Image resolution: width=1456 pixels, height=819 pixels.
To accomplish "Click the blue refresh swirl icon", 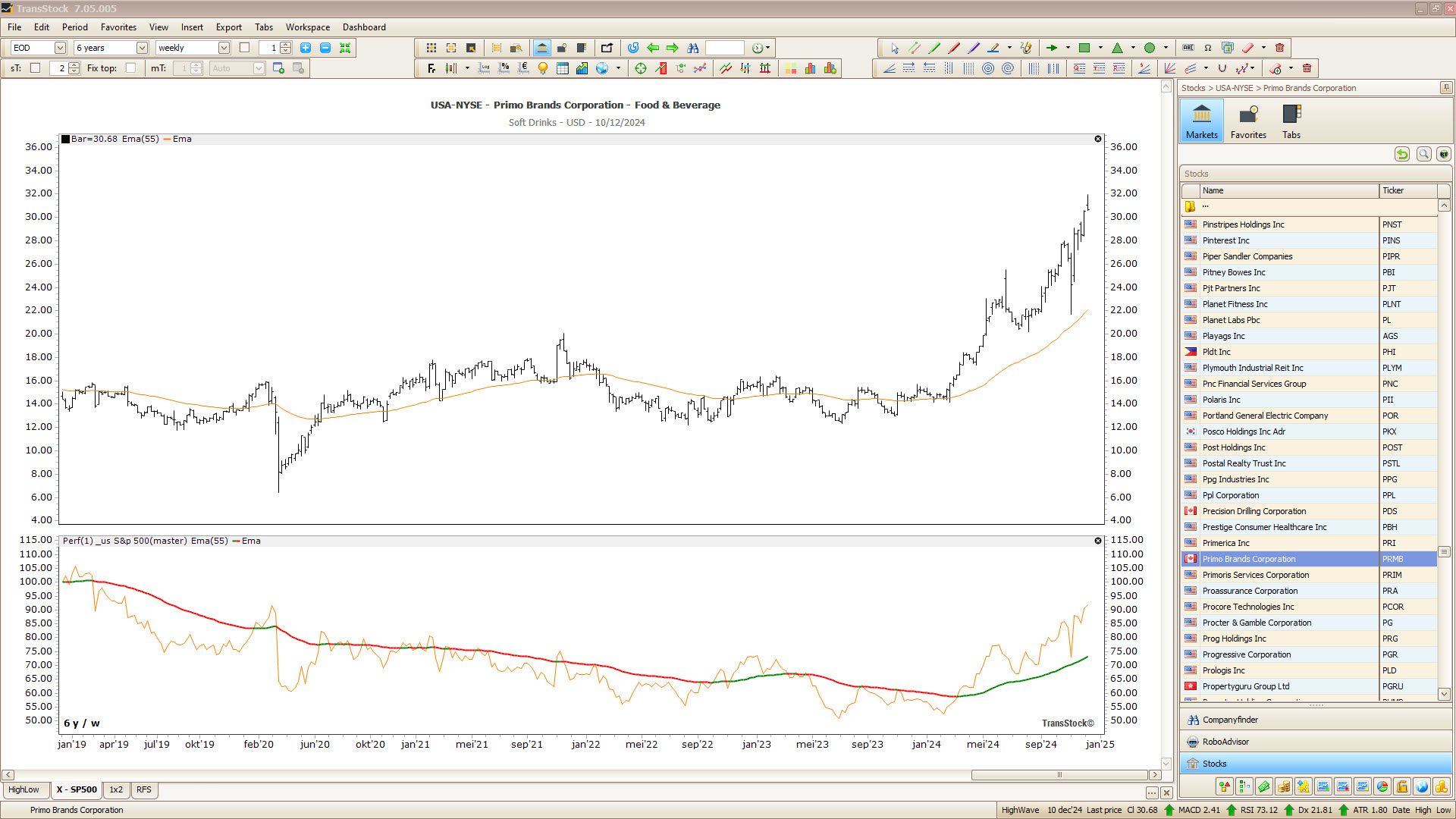I will click(x=633, y=48).
